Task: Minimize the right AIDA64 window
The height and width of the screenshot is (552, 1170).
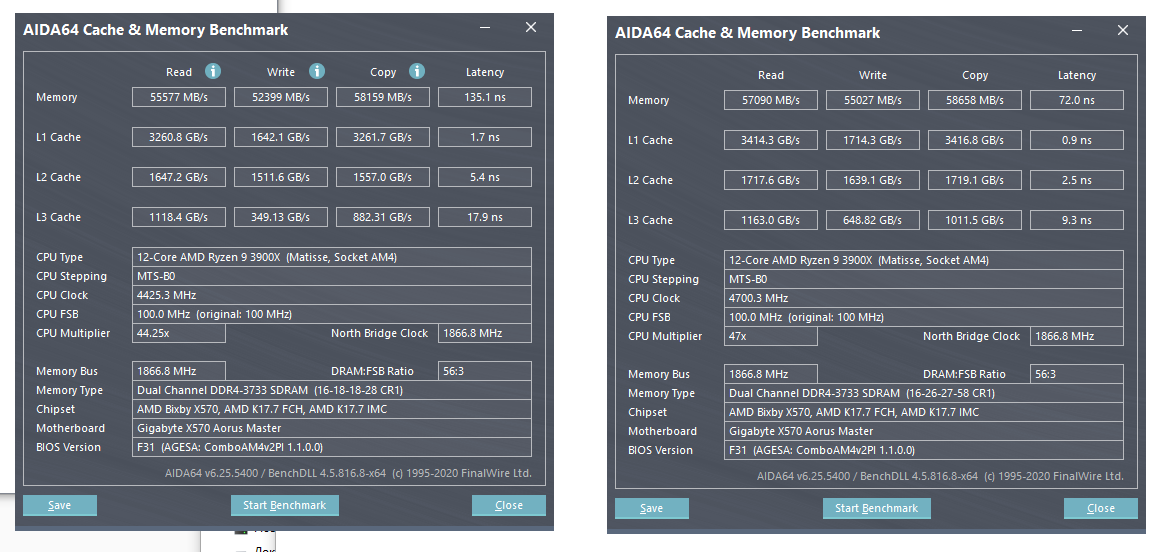Action: pos(1077,31)
